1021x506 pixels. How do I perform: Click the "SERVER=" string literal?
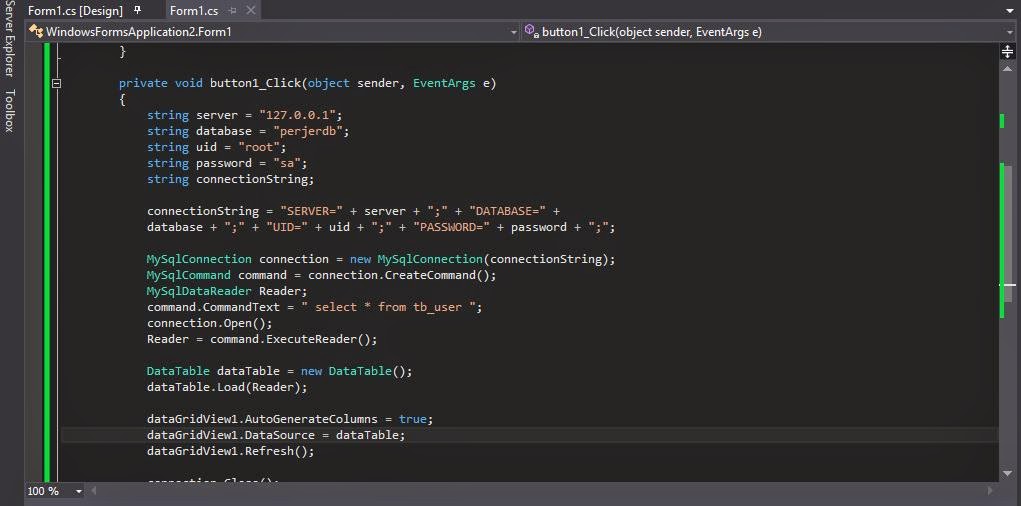[x=311, y=211]
